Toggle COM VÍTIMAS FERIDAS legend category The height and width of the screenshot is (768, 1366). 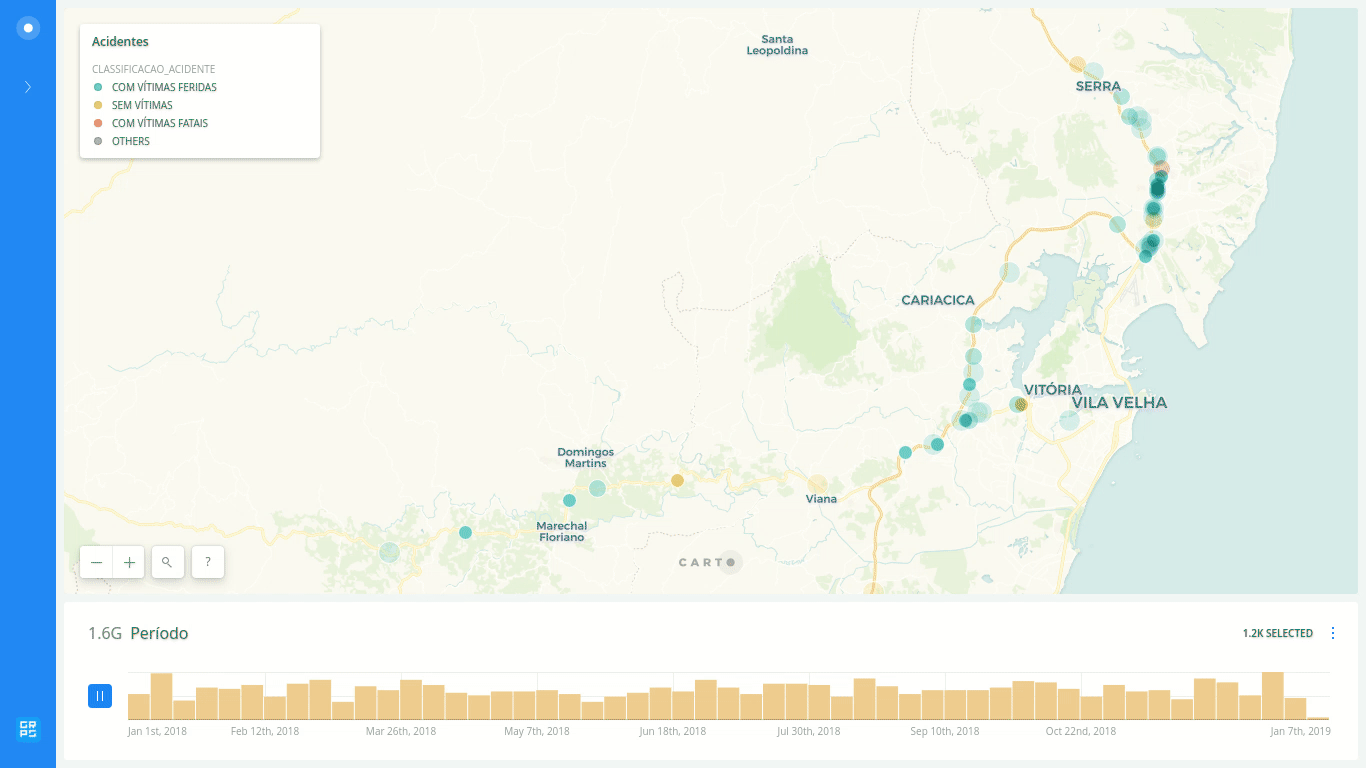pos(164,87)
